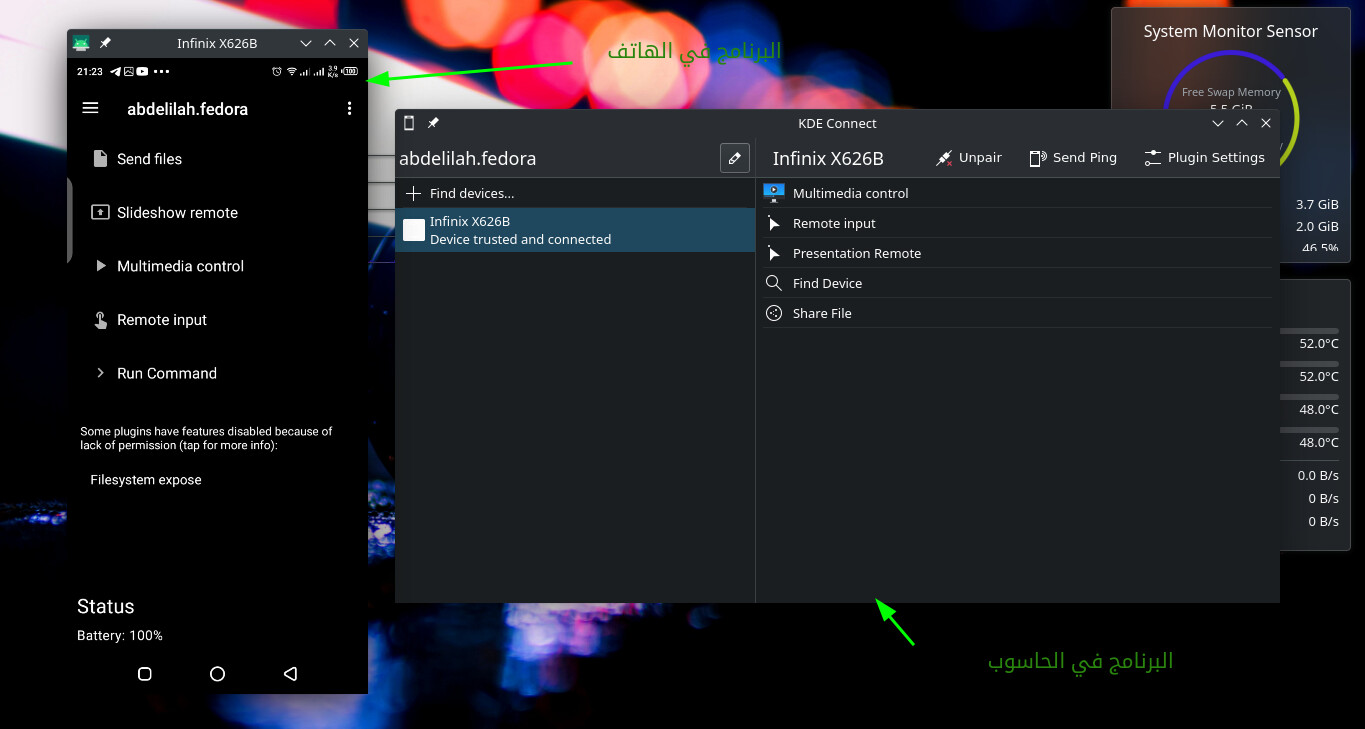Image resolution: width=1365 pixels, height=729 pixels.
Task: Open Slideshow remote on the phone
Action: (177, 213)
